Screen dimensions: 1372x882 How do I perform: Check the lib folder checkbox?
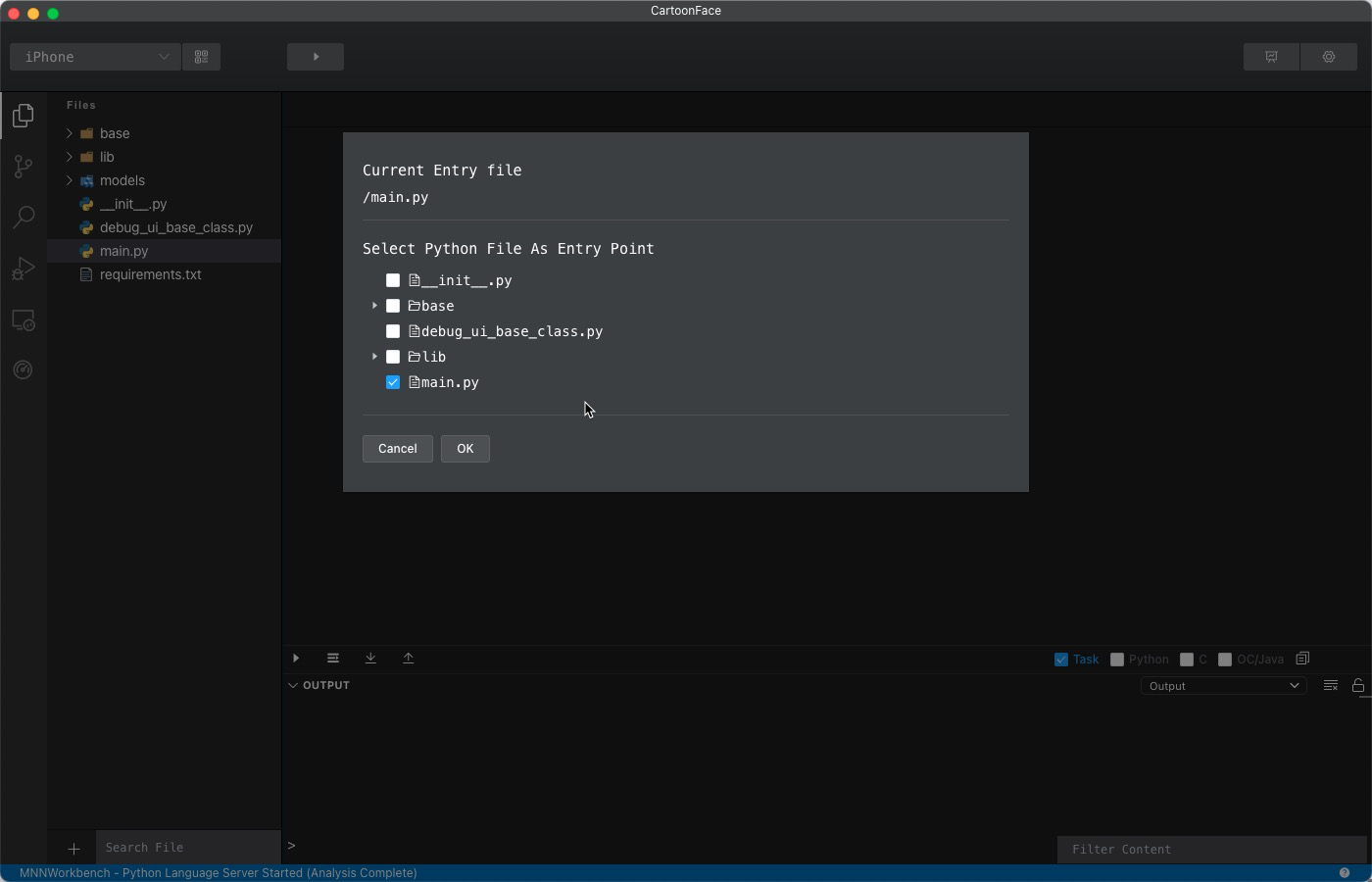point(393,357)
